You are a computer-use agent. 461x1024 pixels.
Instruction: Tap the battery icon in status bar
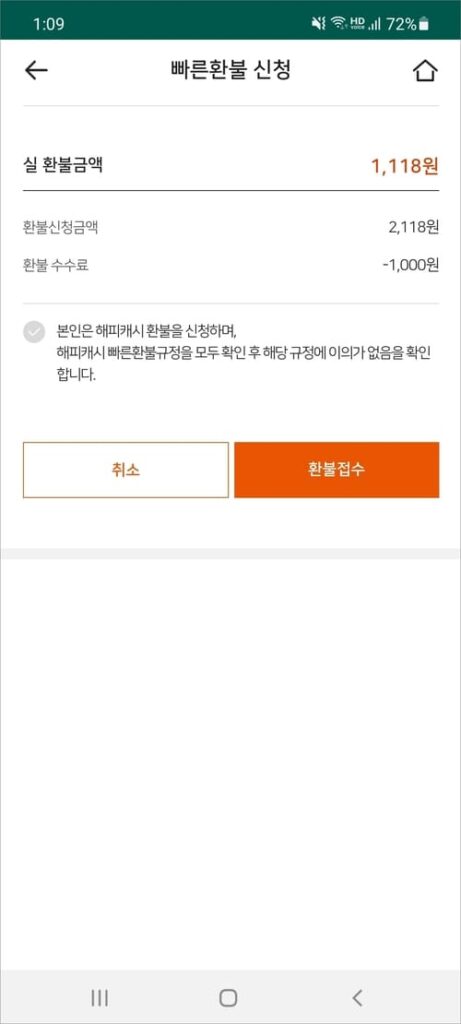pos(424,25)
